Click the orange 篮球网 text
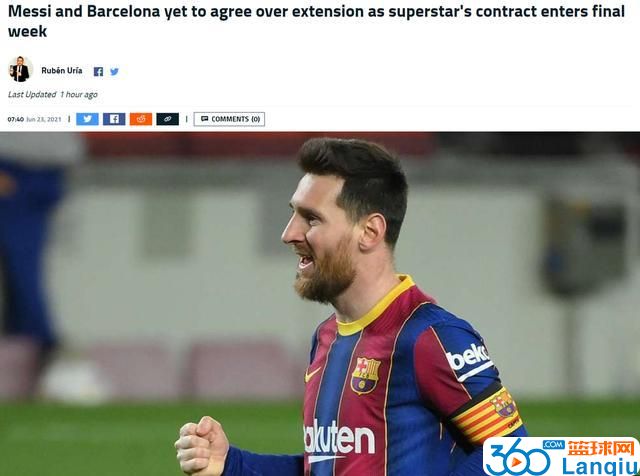Screen dimensions: 640x476 click(601, 448)
